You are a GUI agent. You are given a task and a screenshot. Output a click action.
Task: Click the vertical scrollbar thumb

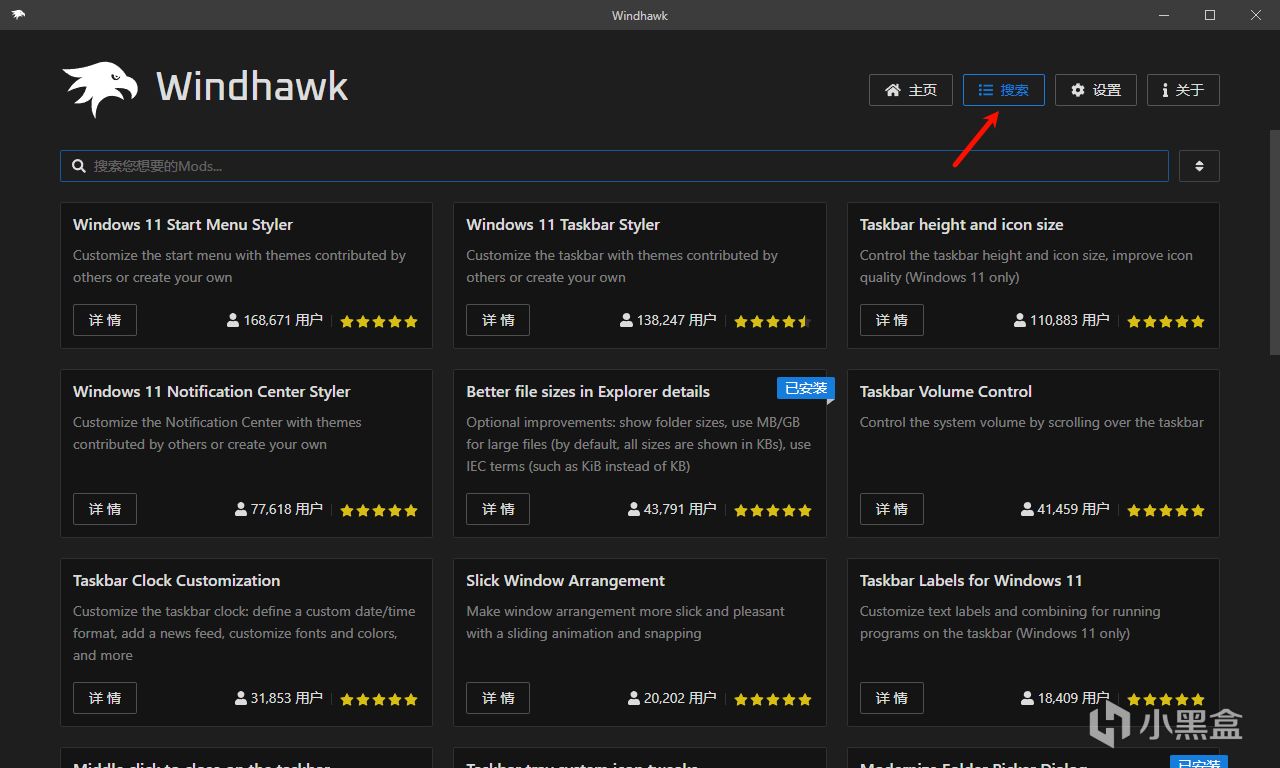tap(1274, 240)
